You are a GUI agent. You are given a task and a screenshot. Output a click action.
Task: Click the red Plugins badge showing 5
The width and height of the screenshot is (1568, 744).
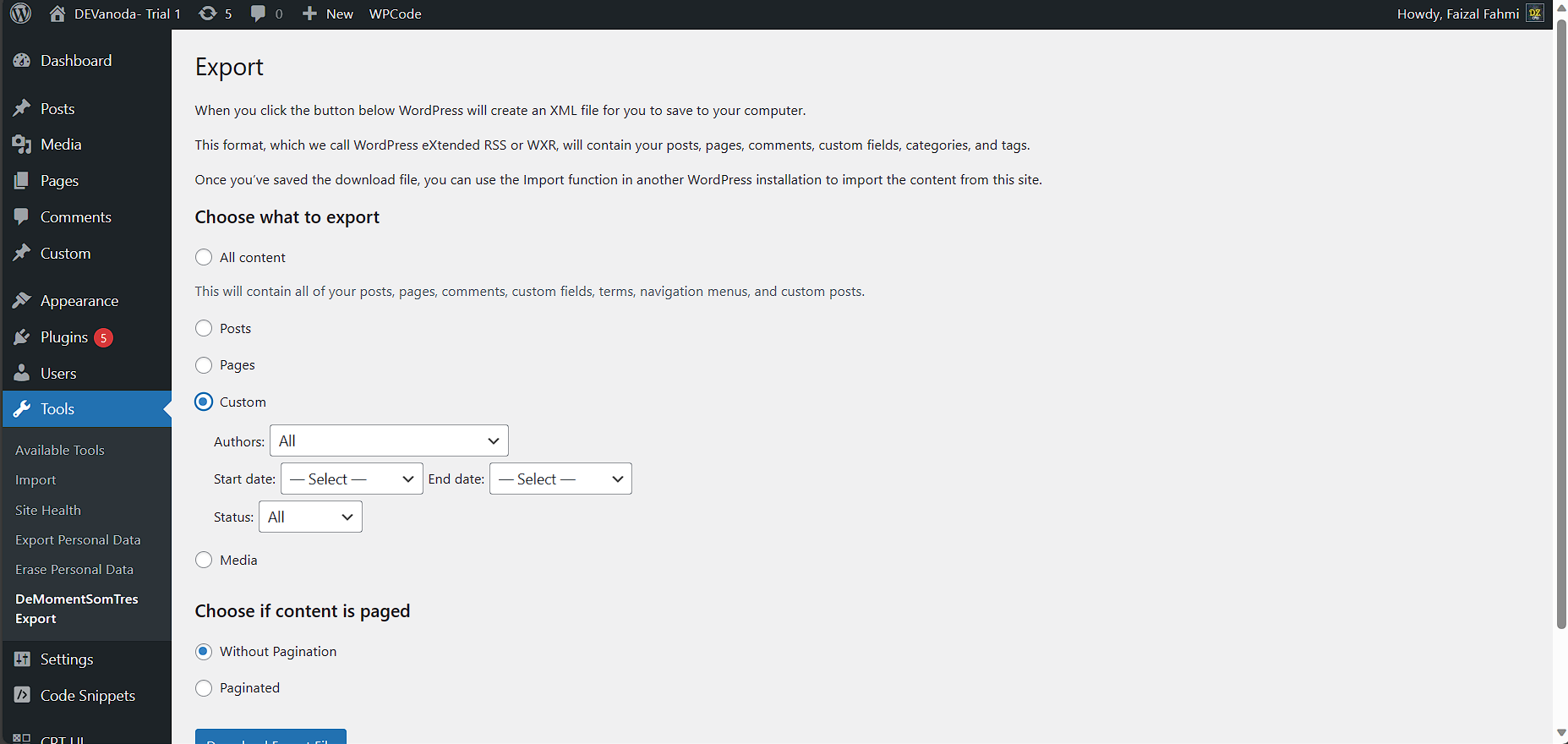coord(103,338)
